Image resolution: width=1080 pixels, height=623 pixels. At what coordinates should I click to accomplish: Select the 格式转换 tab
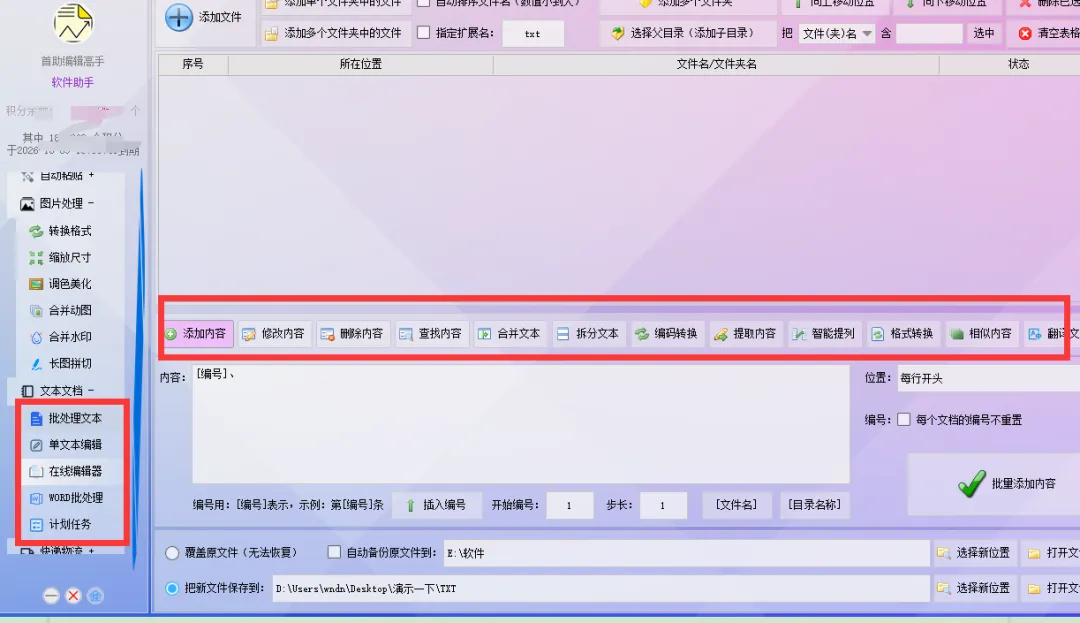click(902, 334)
